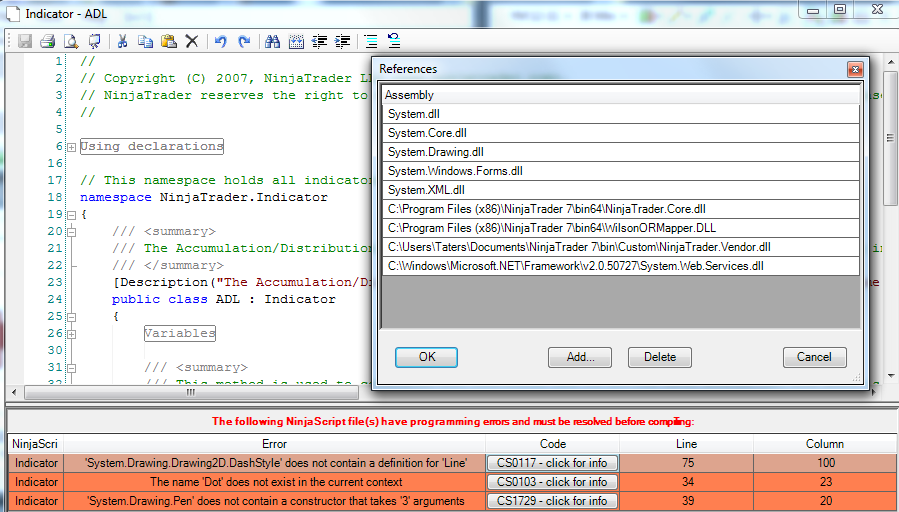Screen dimensions: 899x512
Task: Undo the last edit via toolbar
Action: point(221,41)
